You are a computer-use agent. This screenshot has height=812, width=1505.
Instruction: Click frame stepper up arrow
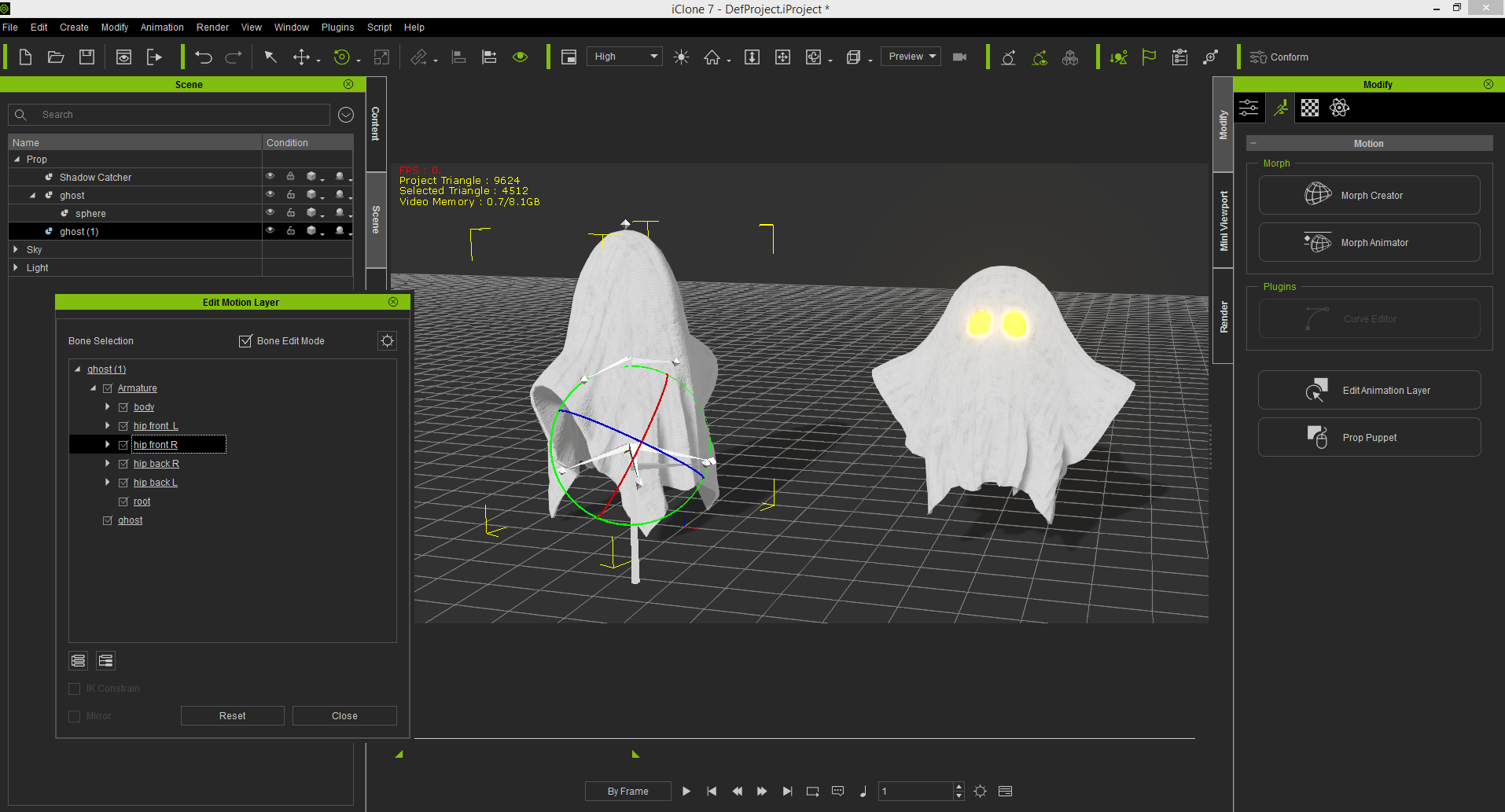[959, 786]
